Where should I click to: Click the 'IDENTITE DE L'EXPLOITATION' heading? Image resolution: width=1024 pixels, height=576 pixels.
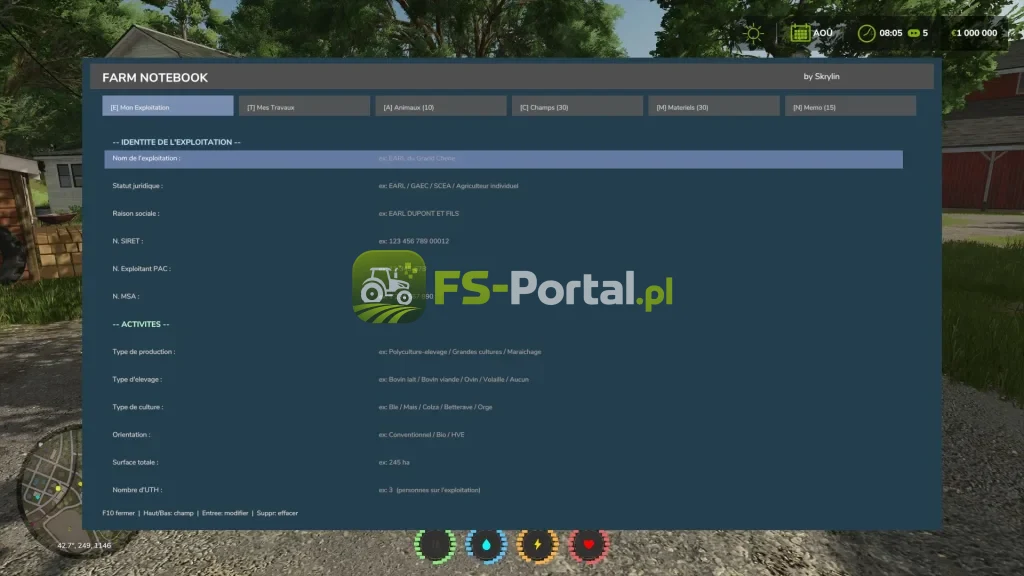pyautogui.click(x=176, y=142)
